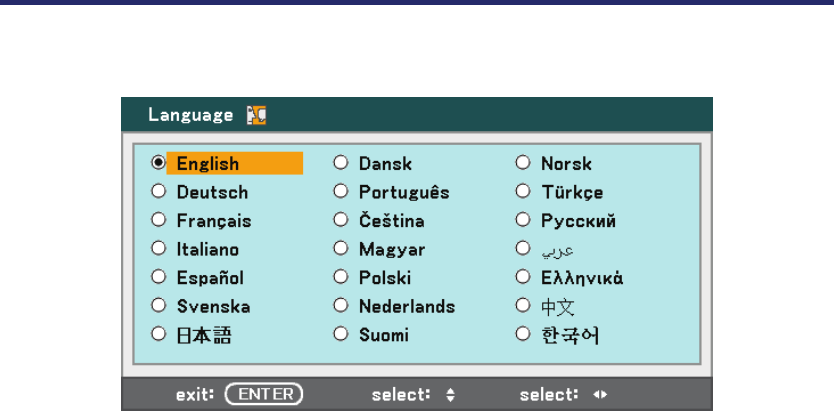
Task: Choose the Korean 한국어 option
Action: click(523, 335)
